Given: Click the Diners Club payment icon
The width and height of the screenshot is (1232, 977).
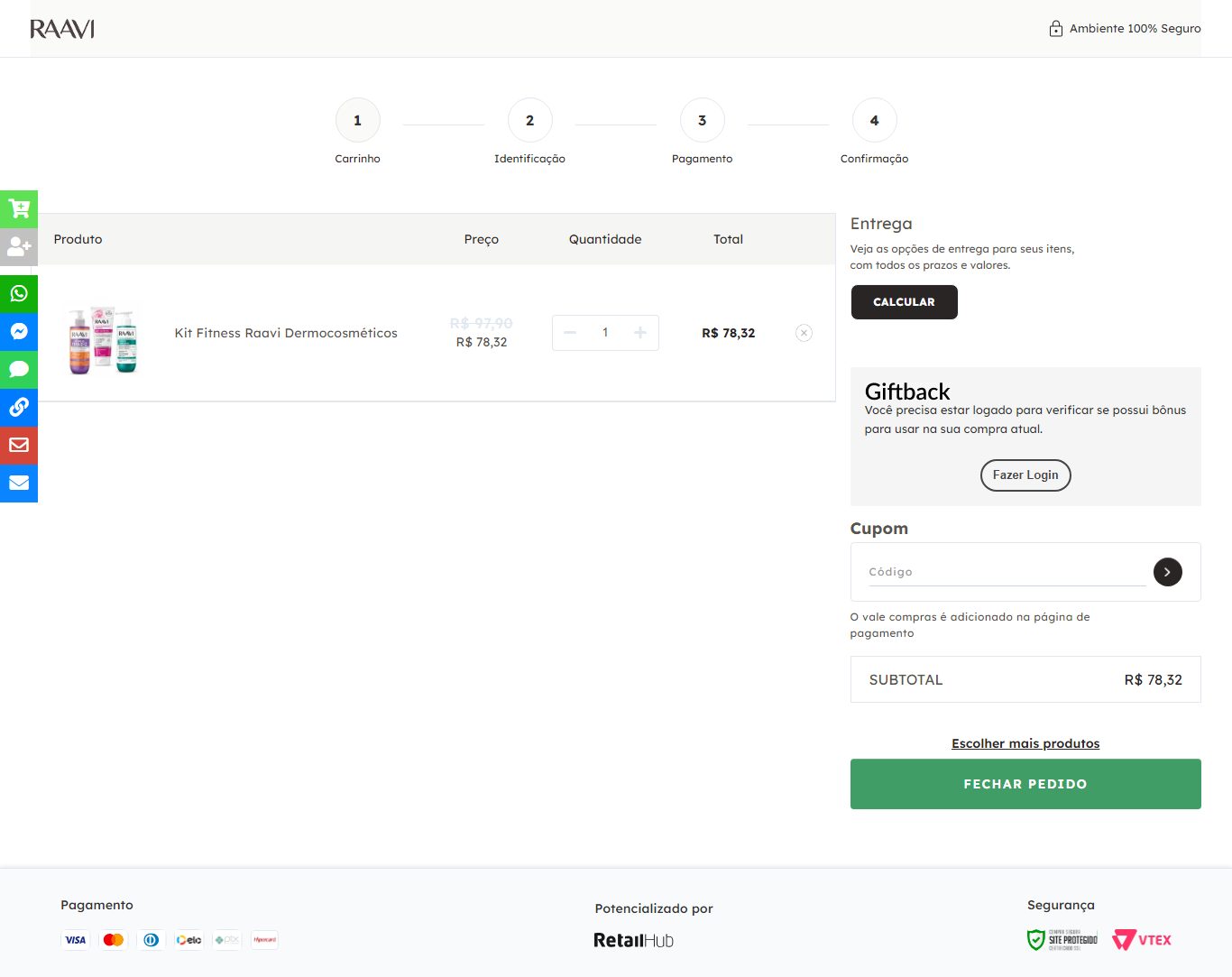Looking at the screenshot, I should tap(152, 940).
